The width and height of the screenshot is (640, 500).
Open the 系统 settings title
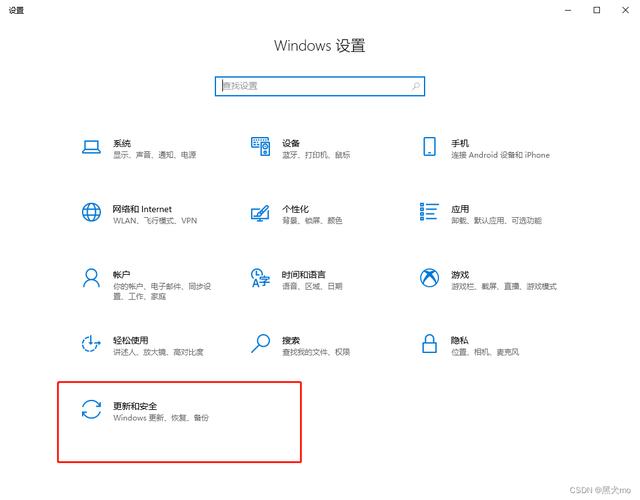[x=122, y=143]
